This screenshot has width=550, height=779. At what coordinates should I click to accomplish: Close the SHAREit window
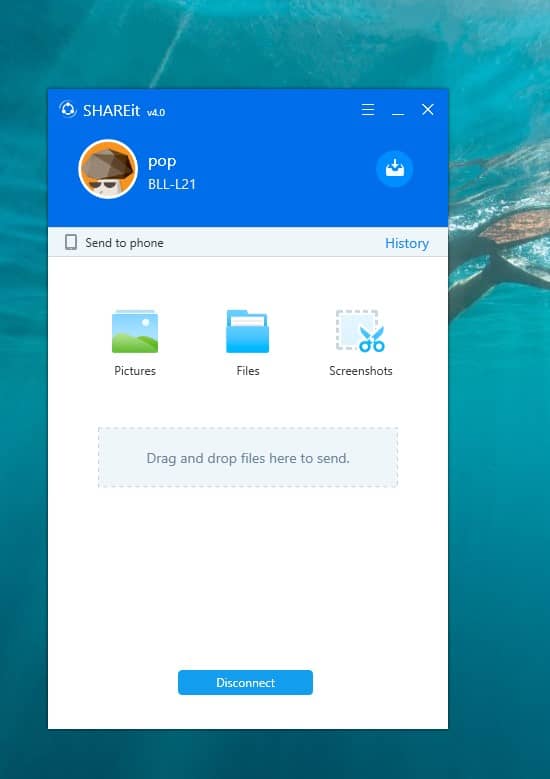pyautogui.click(x=428, y=109)
